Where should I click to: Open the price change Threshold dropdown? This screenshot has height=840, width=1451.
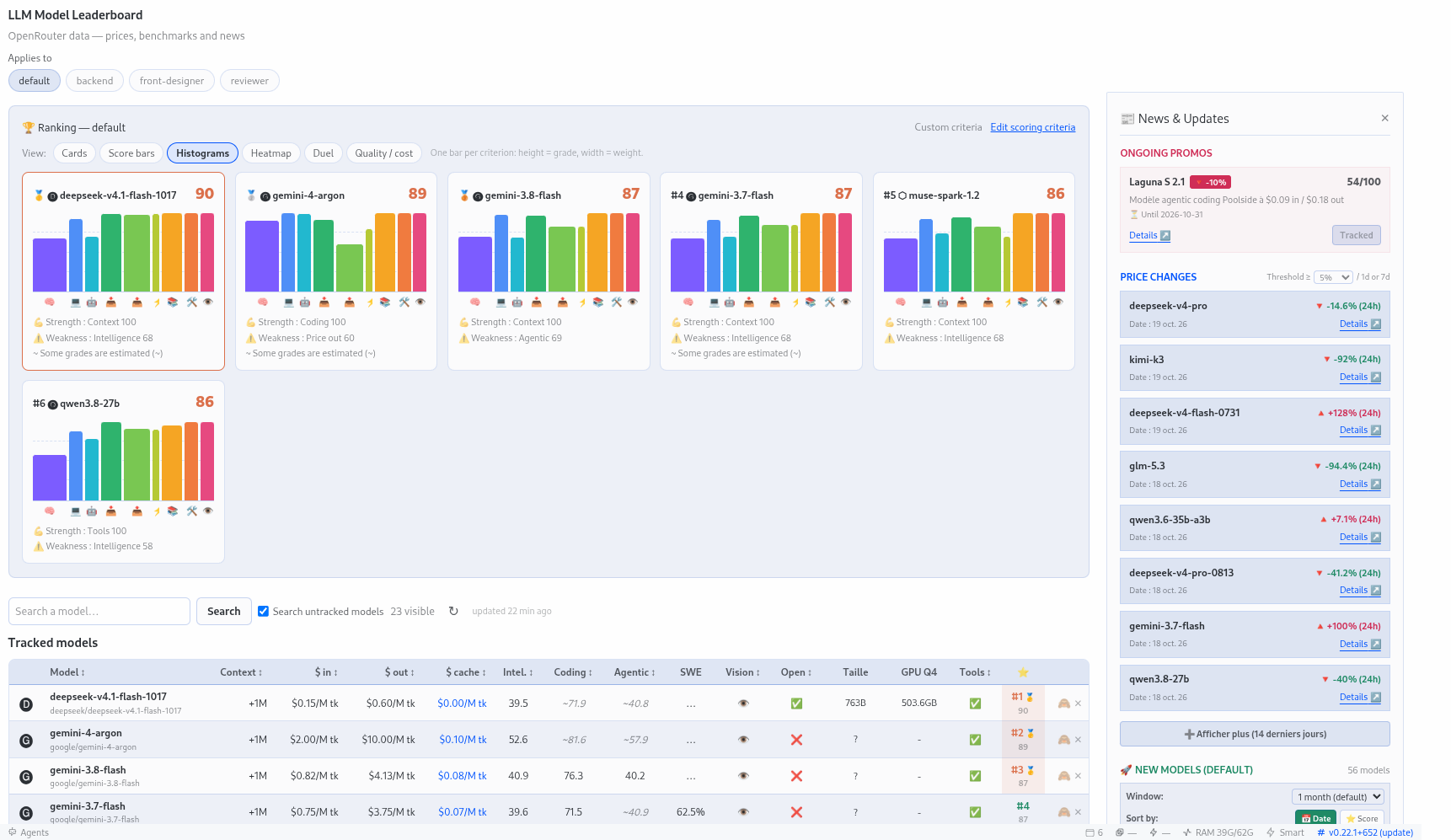pos(1333,277)
